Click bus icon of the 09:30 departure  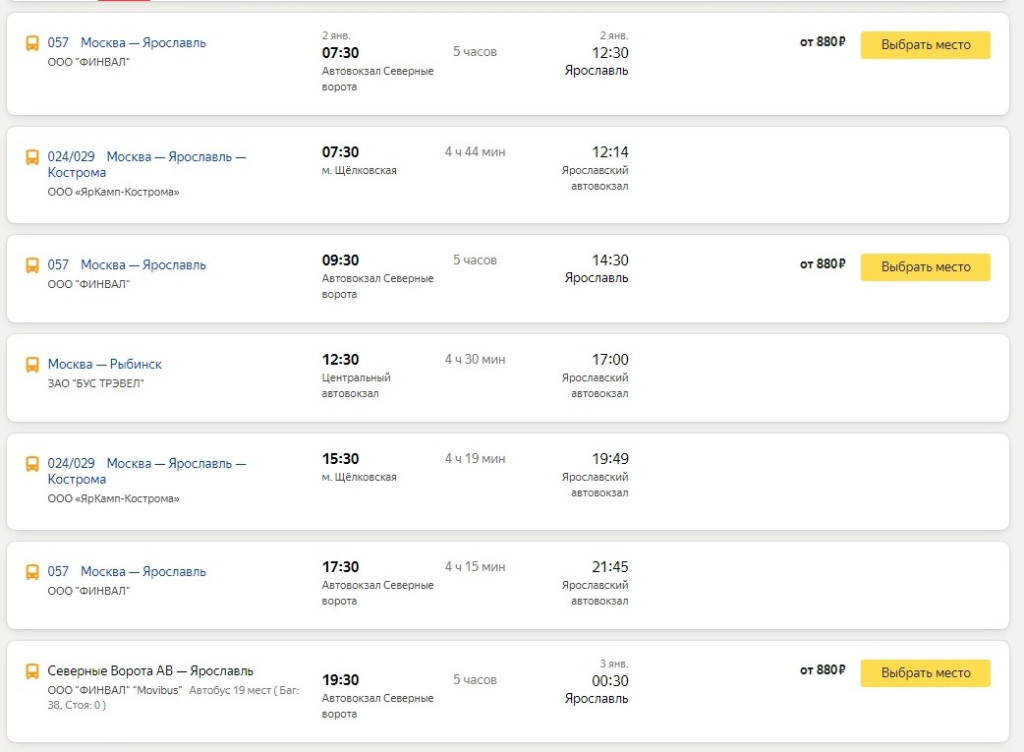32,266
